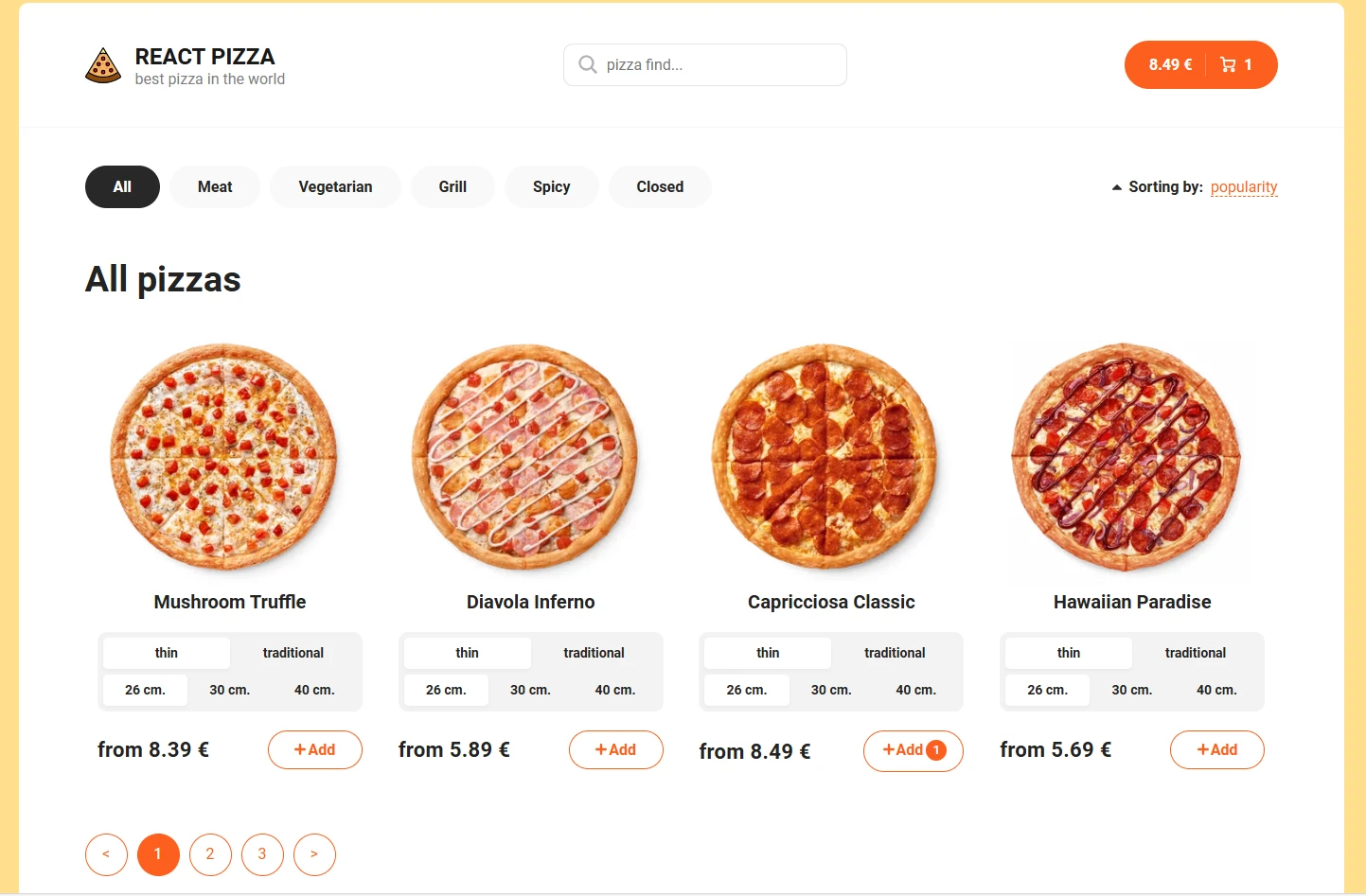Go to next page arrow
The height and width of the screenshot is (896, 1366).
(x=314, y=854)
